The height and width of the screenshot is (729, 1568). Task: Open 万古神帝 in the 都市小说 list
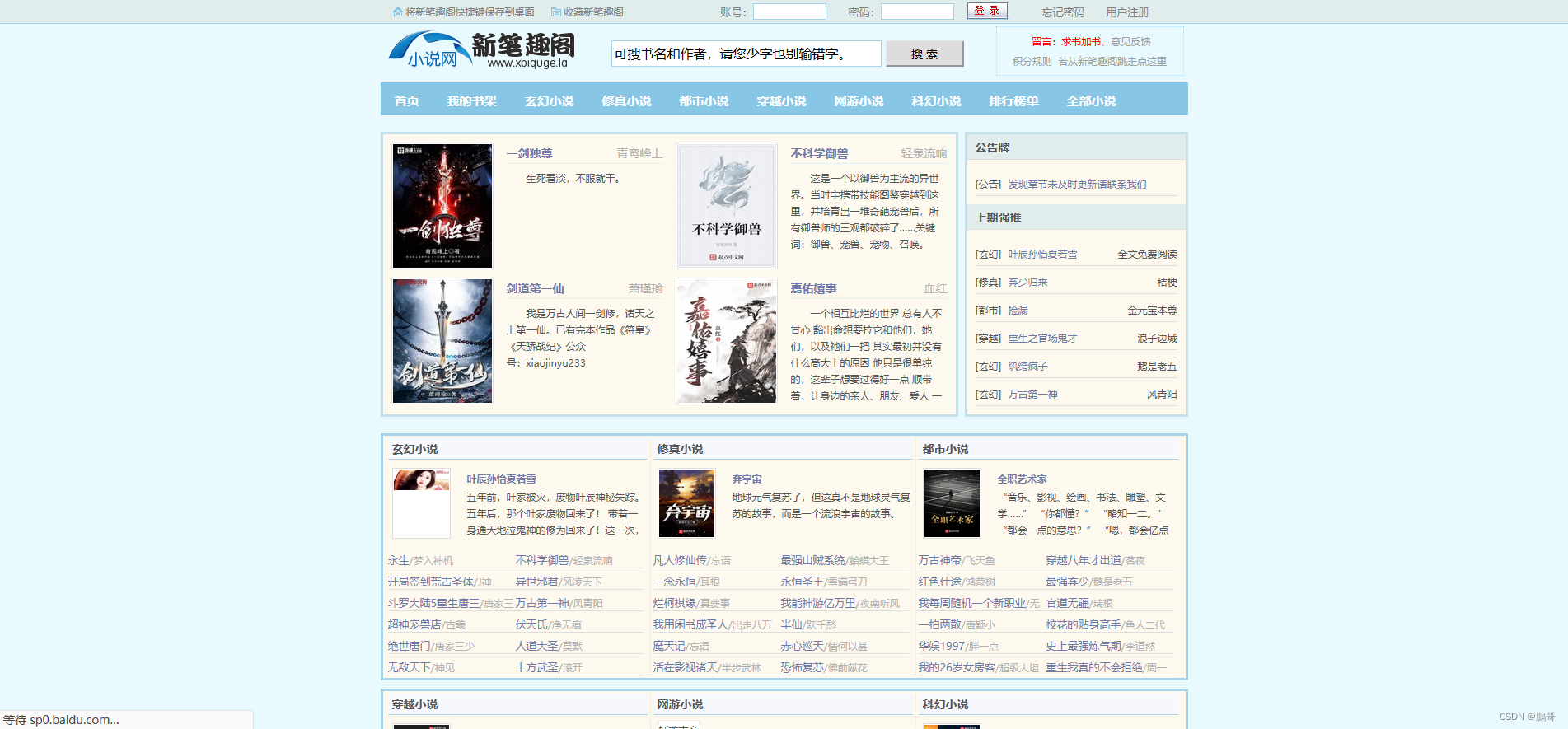click(939, 561)
